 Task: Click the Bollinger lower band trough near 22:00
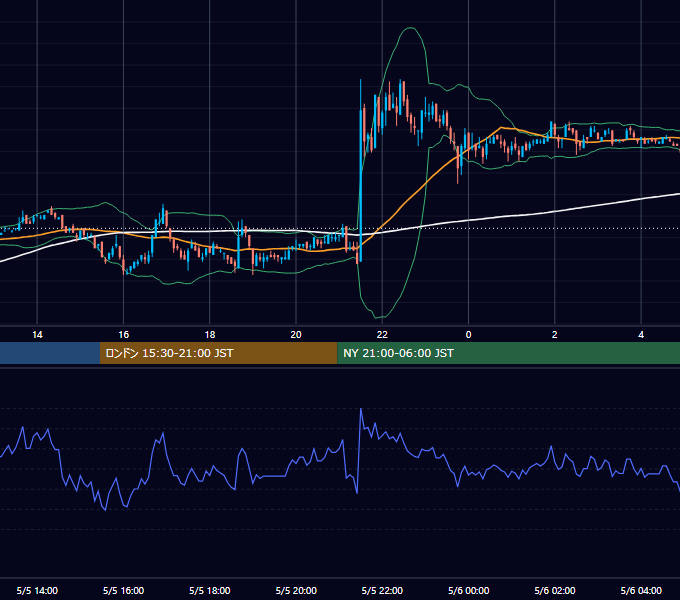pos(377,317)
